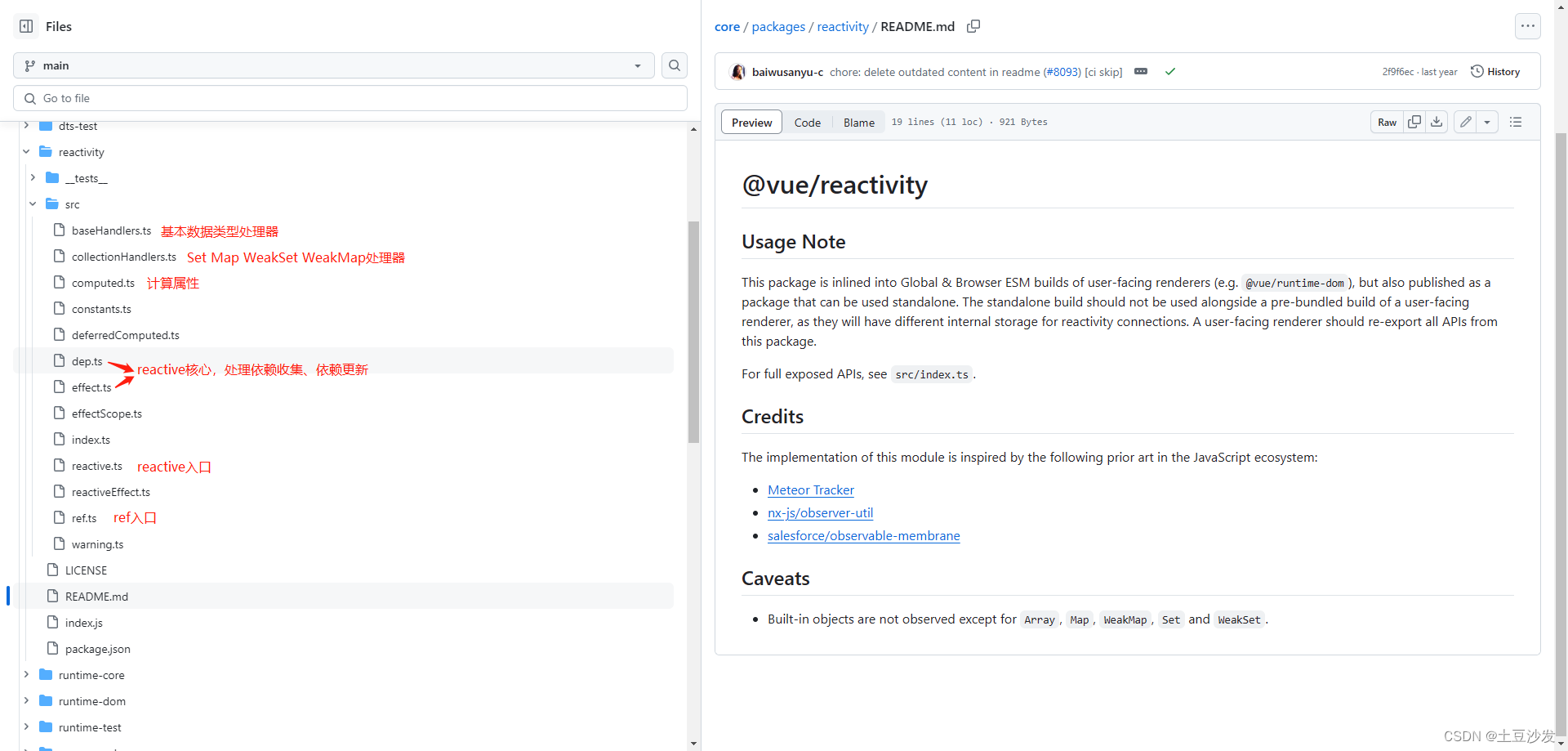The height and width of the screenshot is (751, 1568).
Task: Open reactive.ts file
Action: (96, 466)
